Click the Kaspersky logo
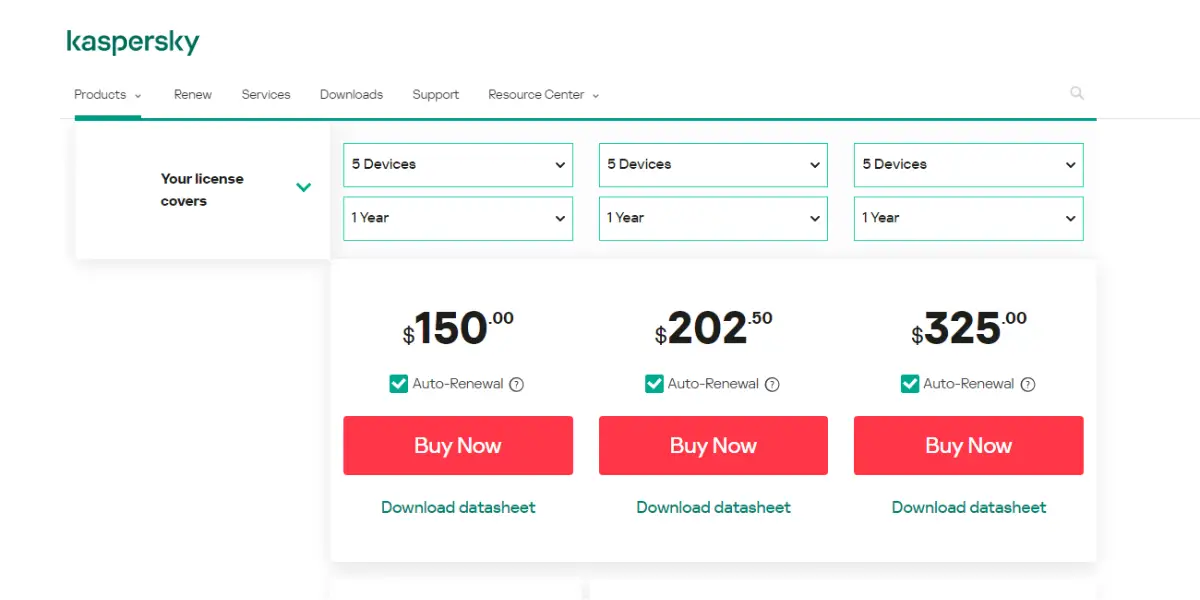Viewport: 1200px width, 600px height. pos(133,42)
